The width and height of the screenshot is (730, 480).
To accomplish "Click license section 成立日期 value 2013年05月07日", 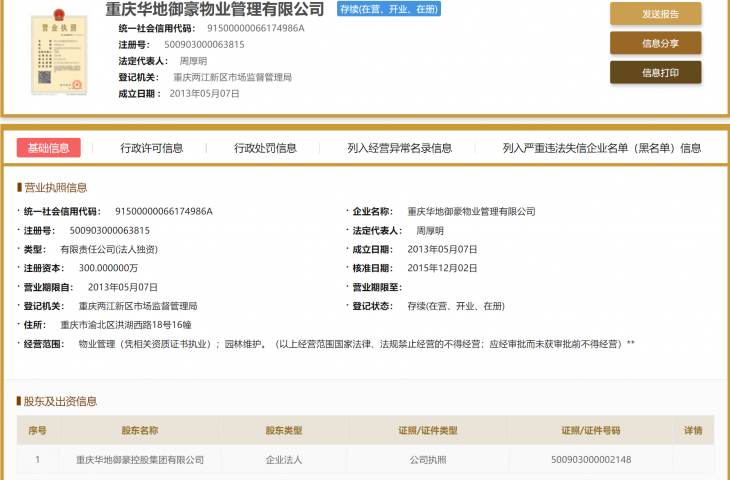I will (442, 250).
